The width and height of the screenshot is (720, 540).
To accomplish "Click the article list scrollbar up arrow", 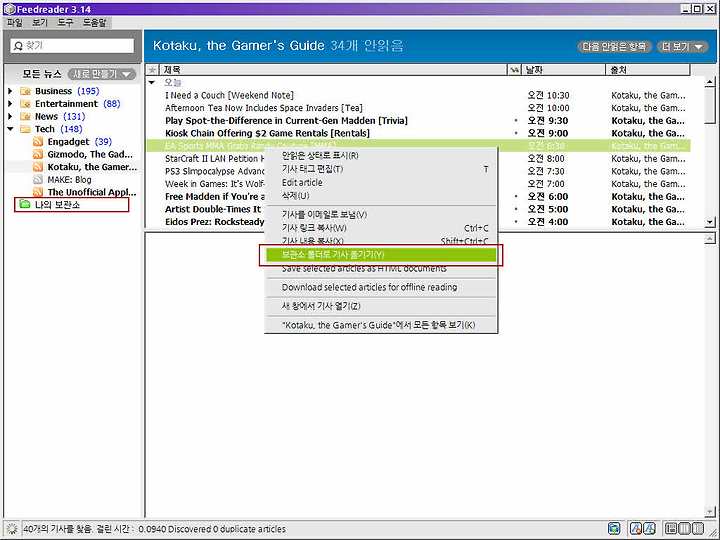I will tap(709, 82).
